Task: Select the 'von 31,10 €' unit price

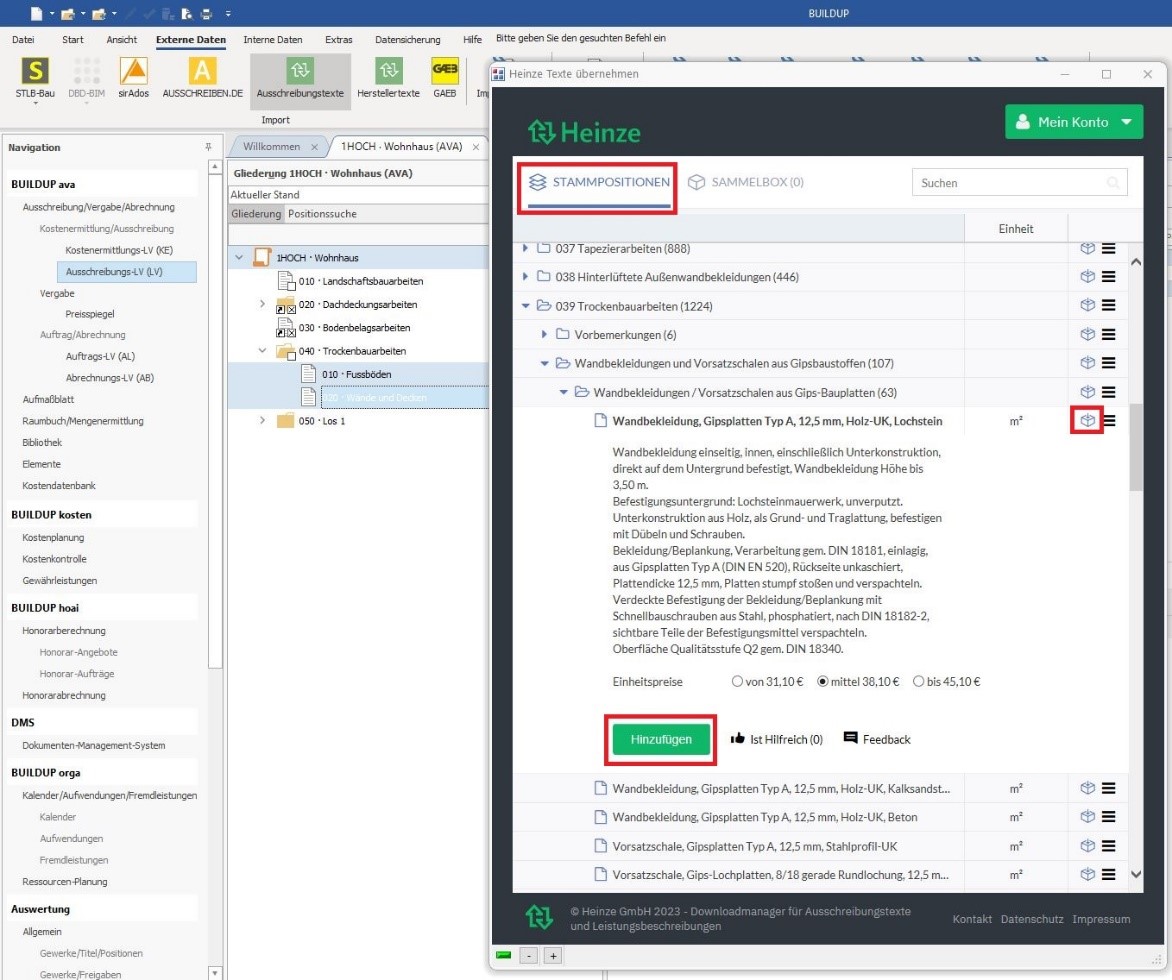Action: (738, 682)
